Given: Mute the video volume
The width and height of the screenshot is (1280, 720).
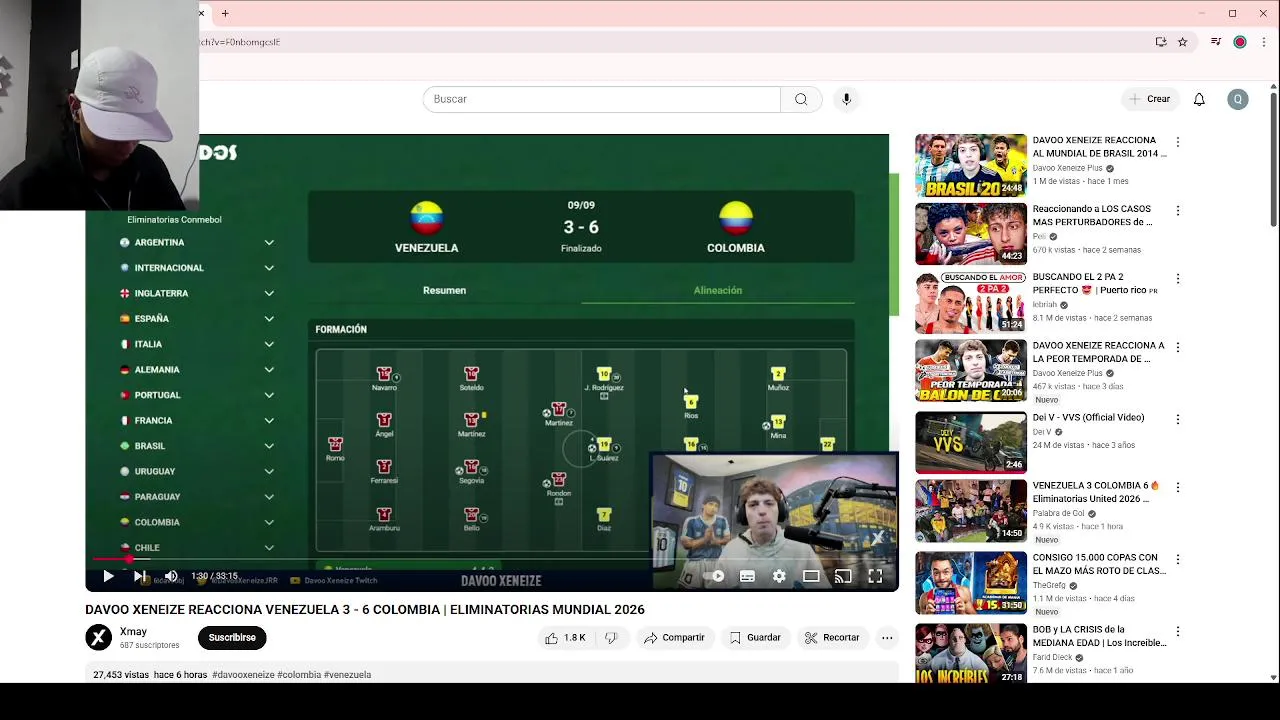Looking at the screenshot, I should 171,576.
